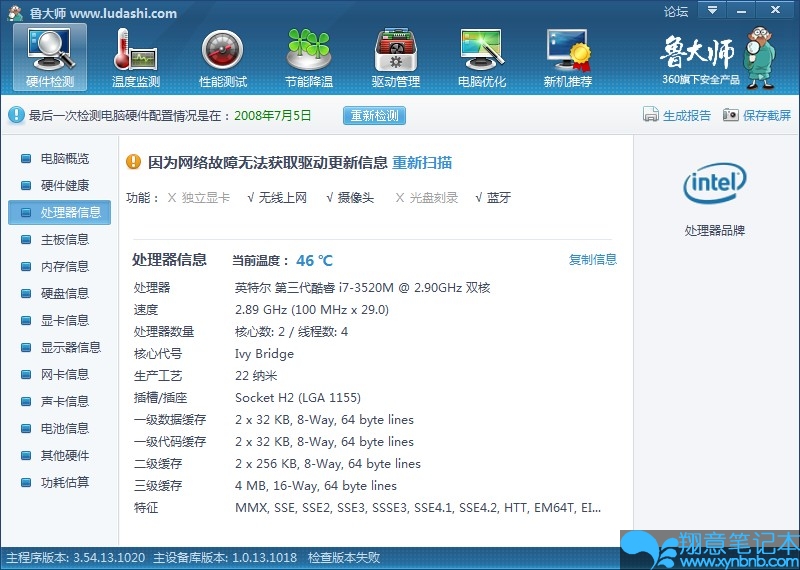Image resolution: width=800 pixels, height=570 pixels.
Task: Click the 检查版本失败 status message
Action: click(344, 558)
